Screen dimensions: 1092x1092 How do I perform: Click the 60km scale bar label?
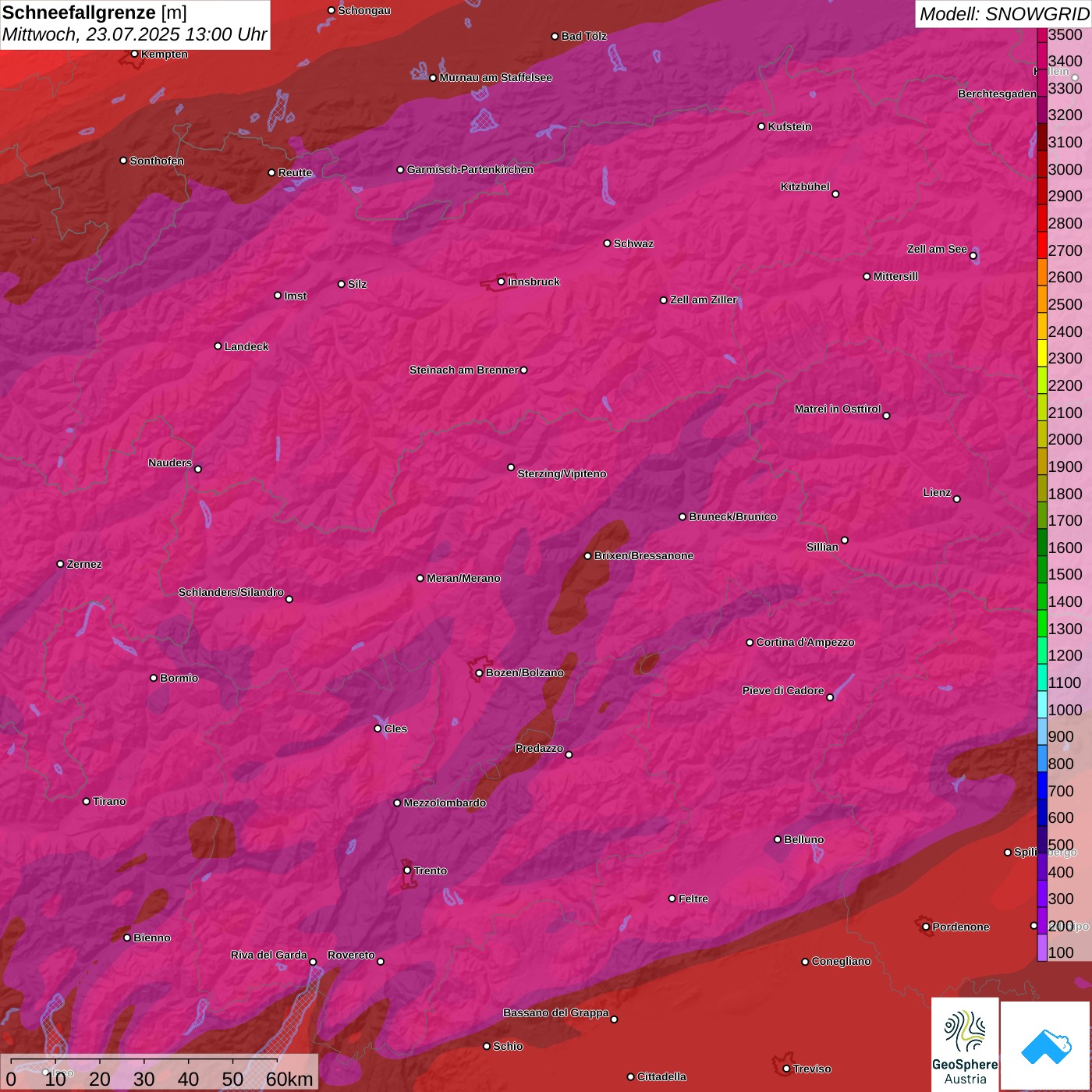pyautogui.click(x=289, y=1079)
